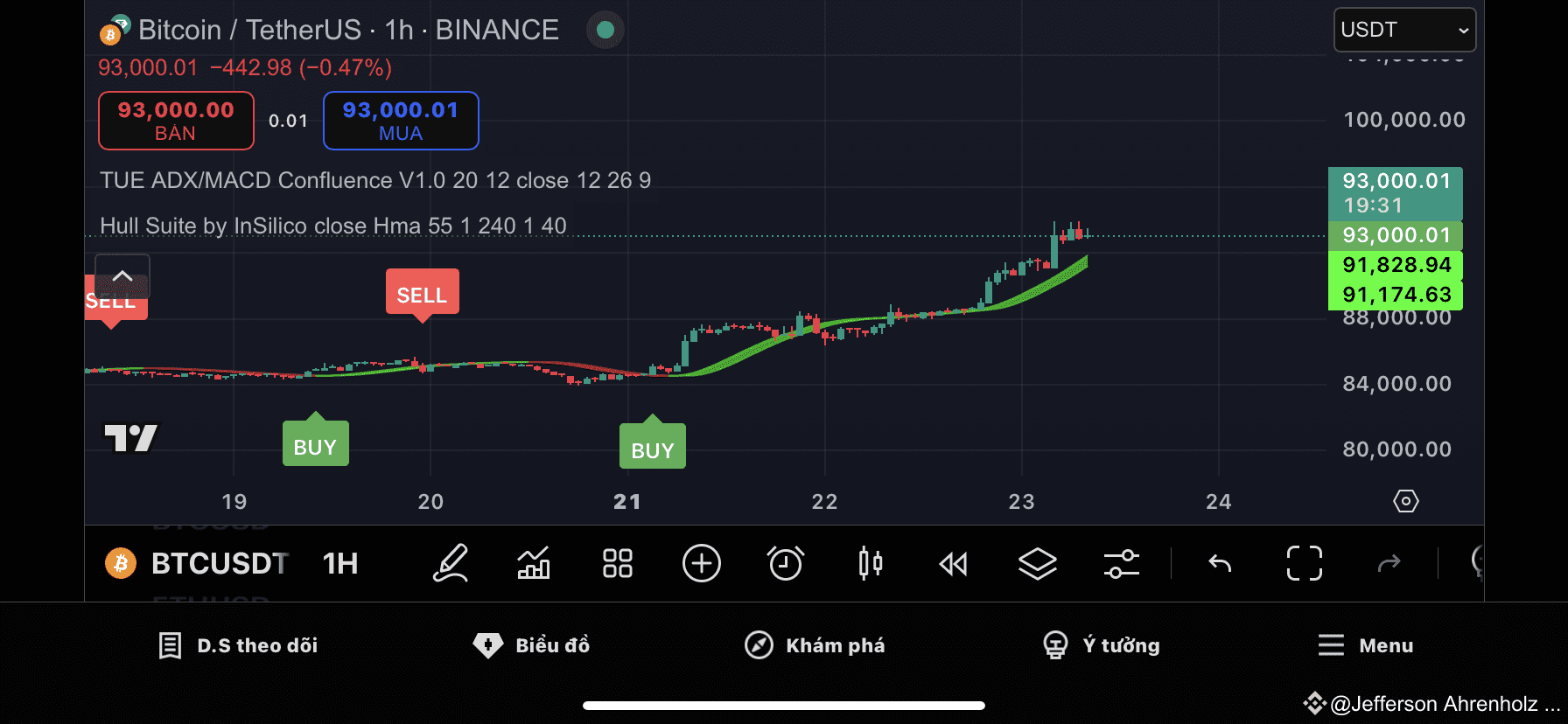
Task: Open the object tree layers icon
Action: [x=1038, y=563]
